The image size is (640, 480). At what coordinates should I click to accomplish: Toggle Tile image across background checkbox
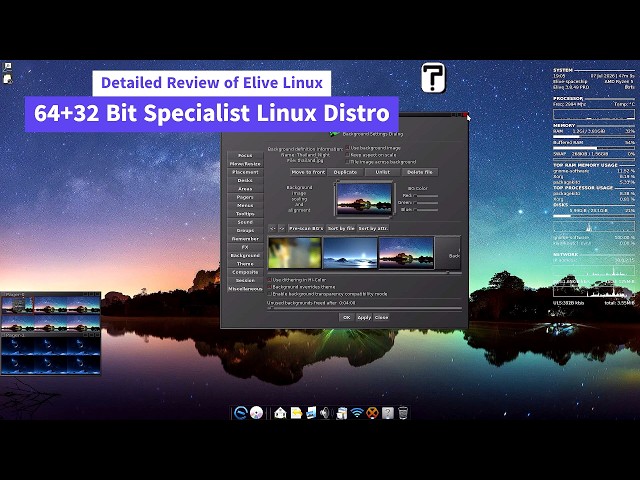click(348, 162)
